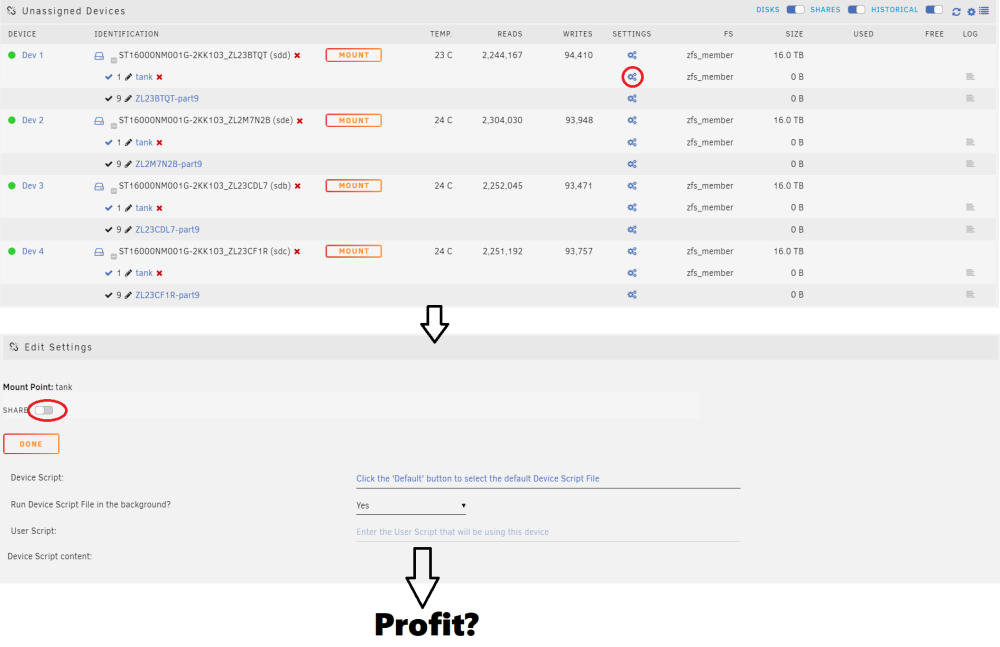The height and width of the screenshot is (647, 1000).
Task: Click the User Script input field
Action: (x=548, y=532)
